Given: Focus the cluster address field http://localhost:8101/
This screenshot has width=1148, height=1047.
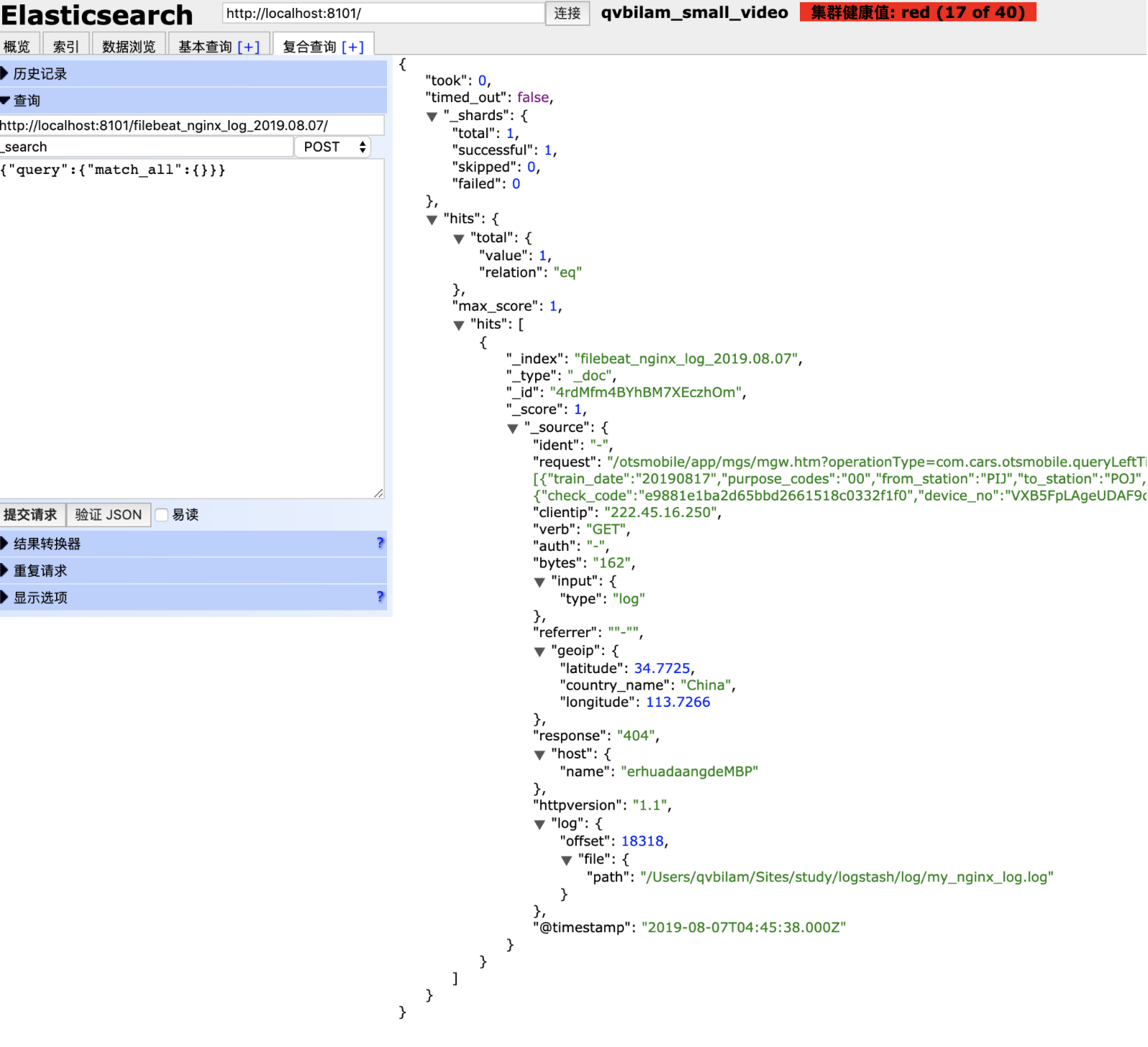Looking at the screenshot, I should point(383,13).
